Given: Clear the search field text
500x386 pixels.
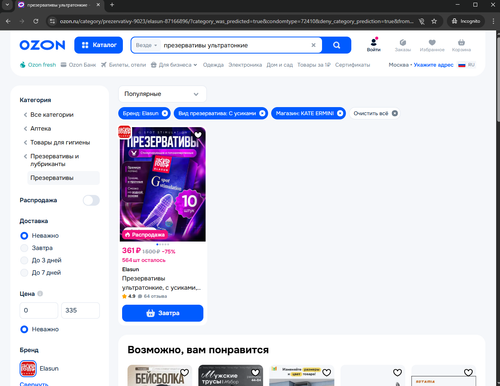Looking at the screenshot, I should 313,45.
